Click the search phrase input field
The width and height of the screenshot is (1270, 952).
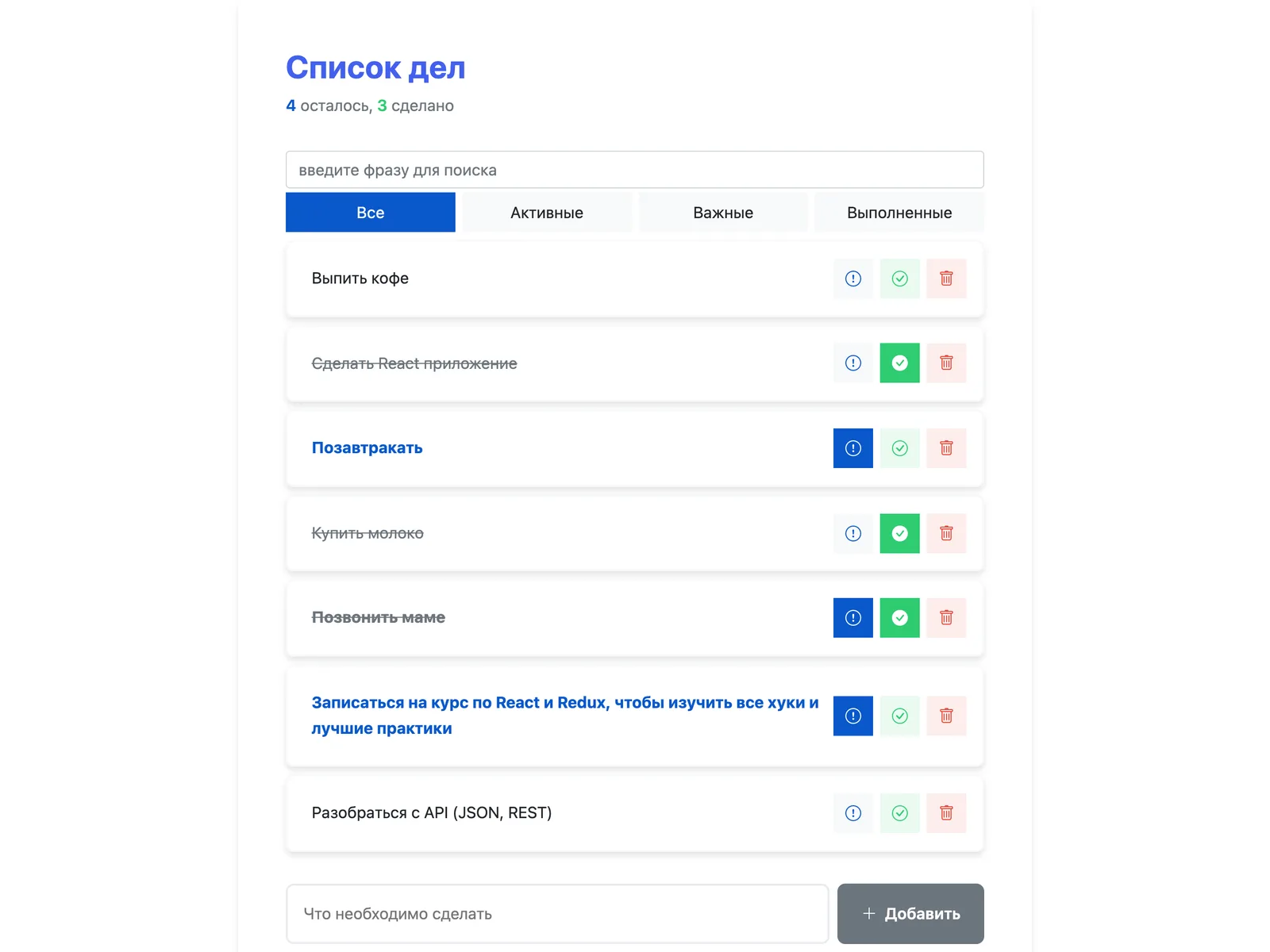click(635, 170)
